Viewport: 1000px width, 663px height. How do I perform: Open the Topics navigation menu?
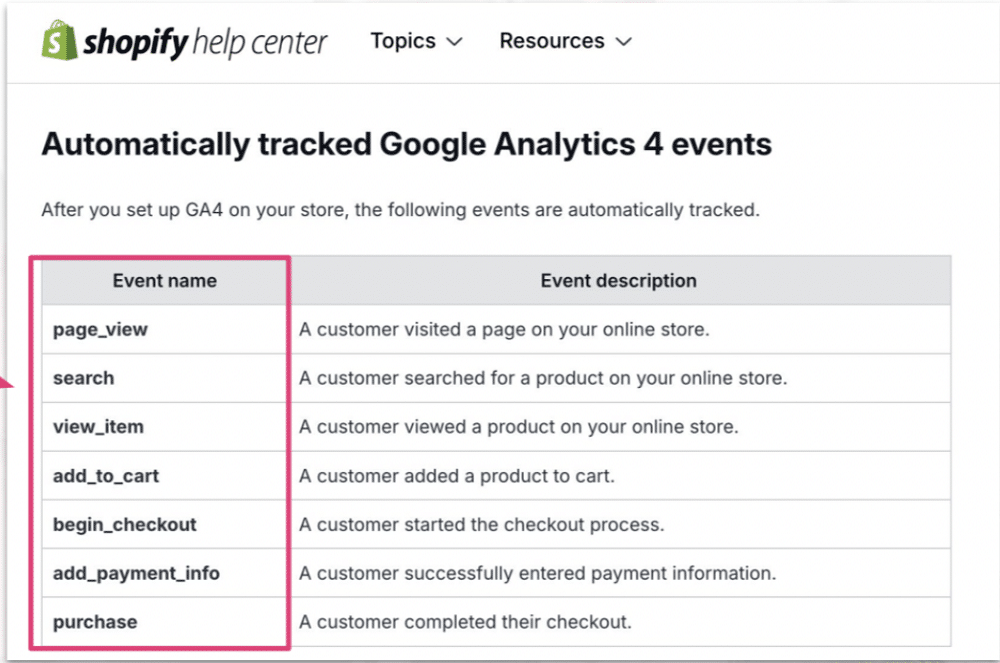[403, 41]
